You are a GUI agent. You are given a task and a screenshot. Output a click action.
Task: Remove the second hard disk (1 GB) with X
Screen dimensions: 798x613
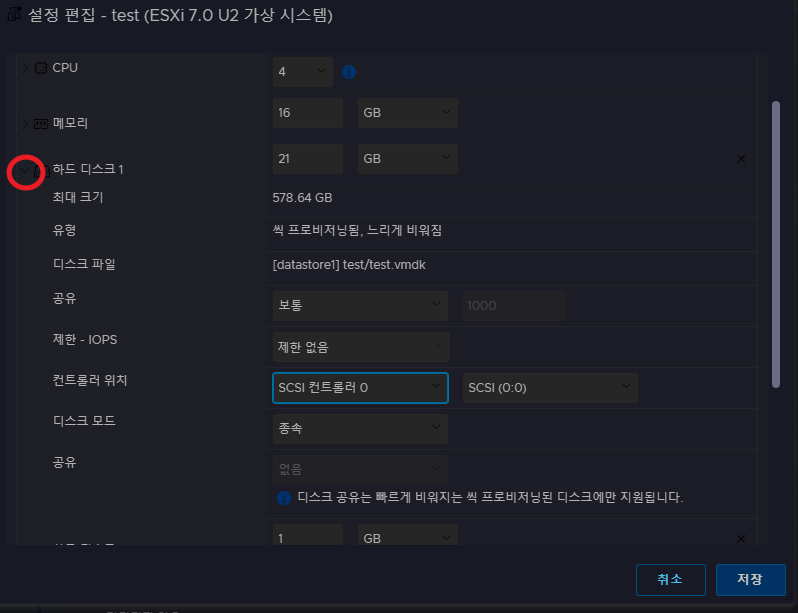[x=741, y=539]
